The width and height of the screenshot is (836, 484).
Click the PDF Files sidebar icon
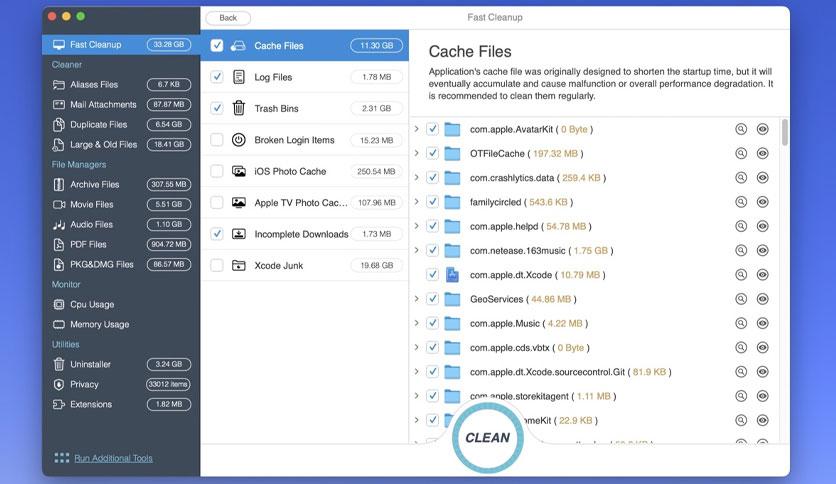[x=59, y=245]
